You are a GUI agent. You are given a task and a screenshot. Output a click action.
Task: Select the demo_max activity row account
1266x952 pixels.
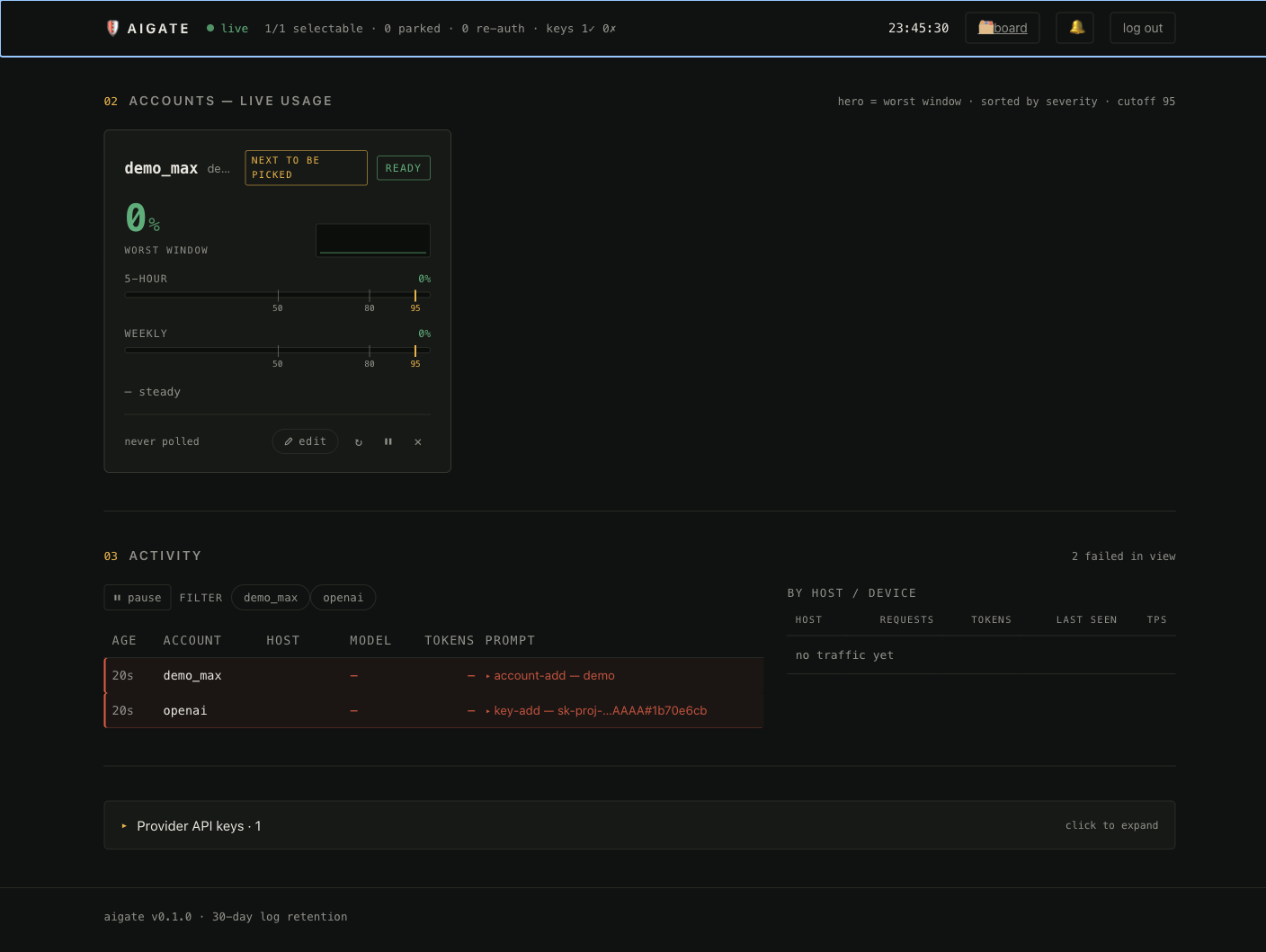click(x=192, y=675)
